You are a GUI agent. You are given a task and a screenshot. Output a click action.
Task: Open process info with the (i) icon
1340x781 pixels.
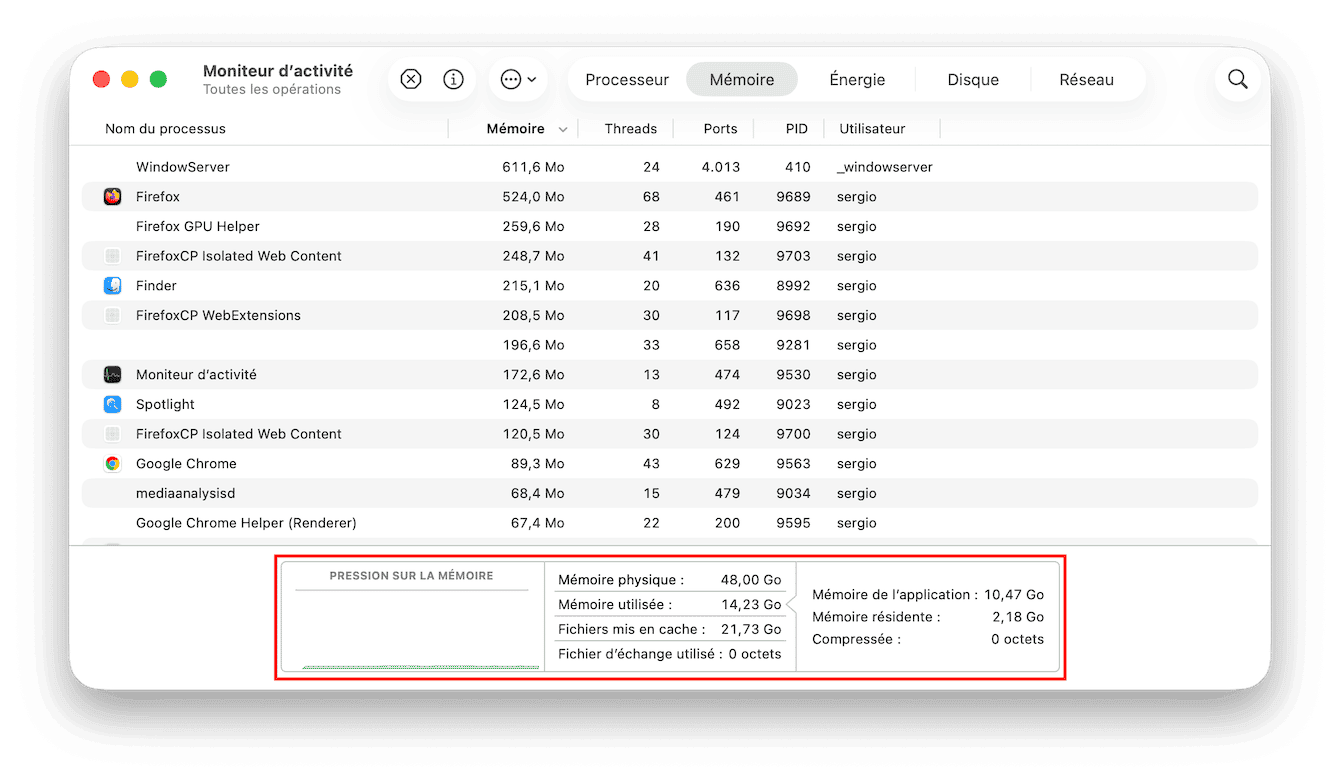point(453,80)
